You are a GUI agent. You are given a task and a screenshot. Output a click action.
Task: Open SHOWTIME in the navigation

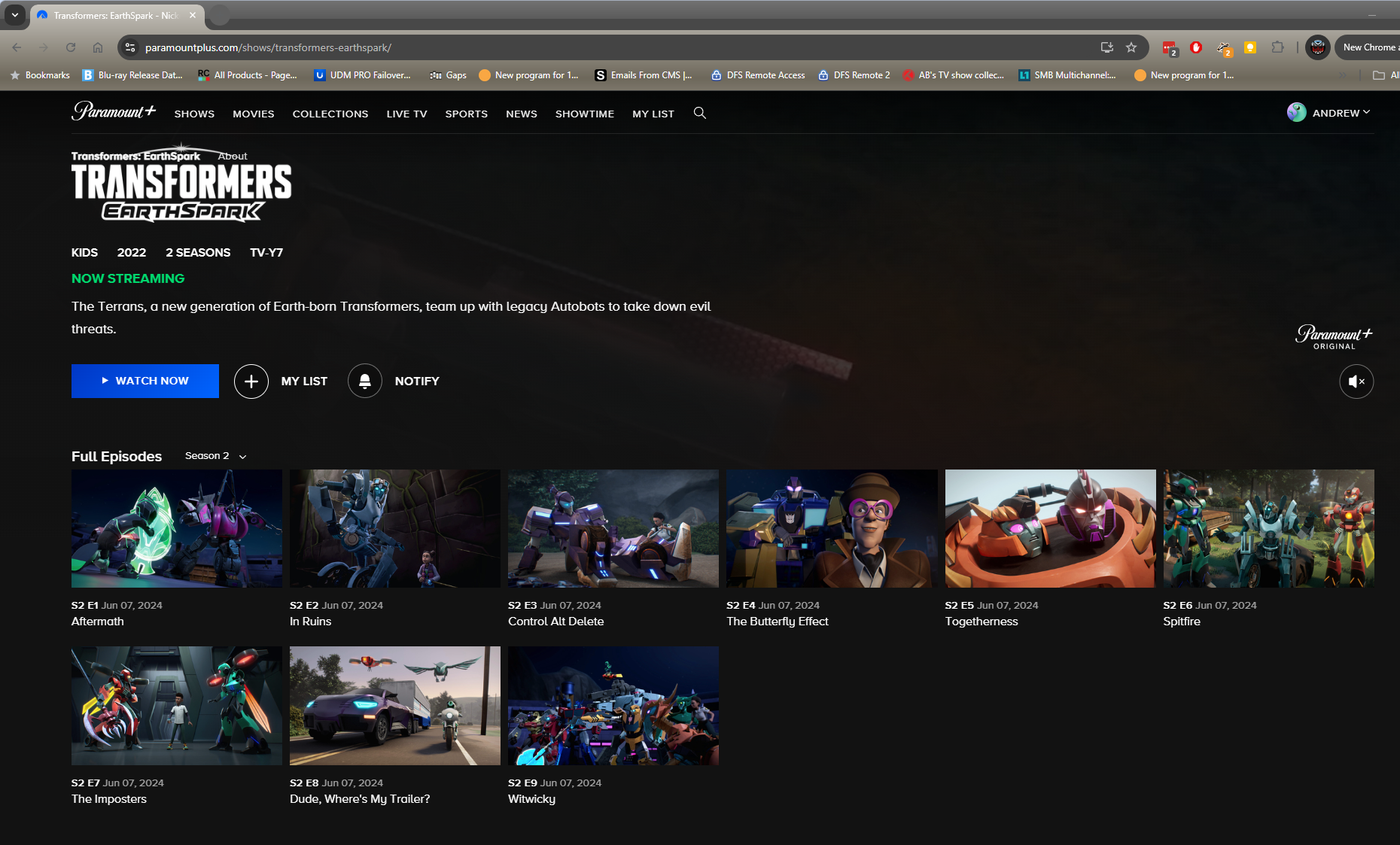[x=585, y=114]
